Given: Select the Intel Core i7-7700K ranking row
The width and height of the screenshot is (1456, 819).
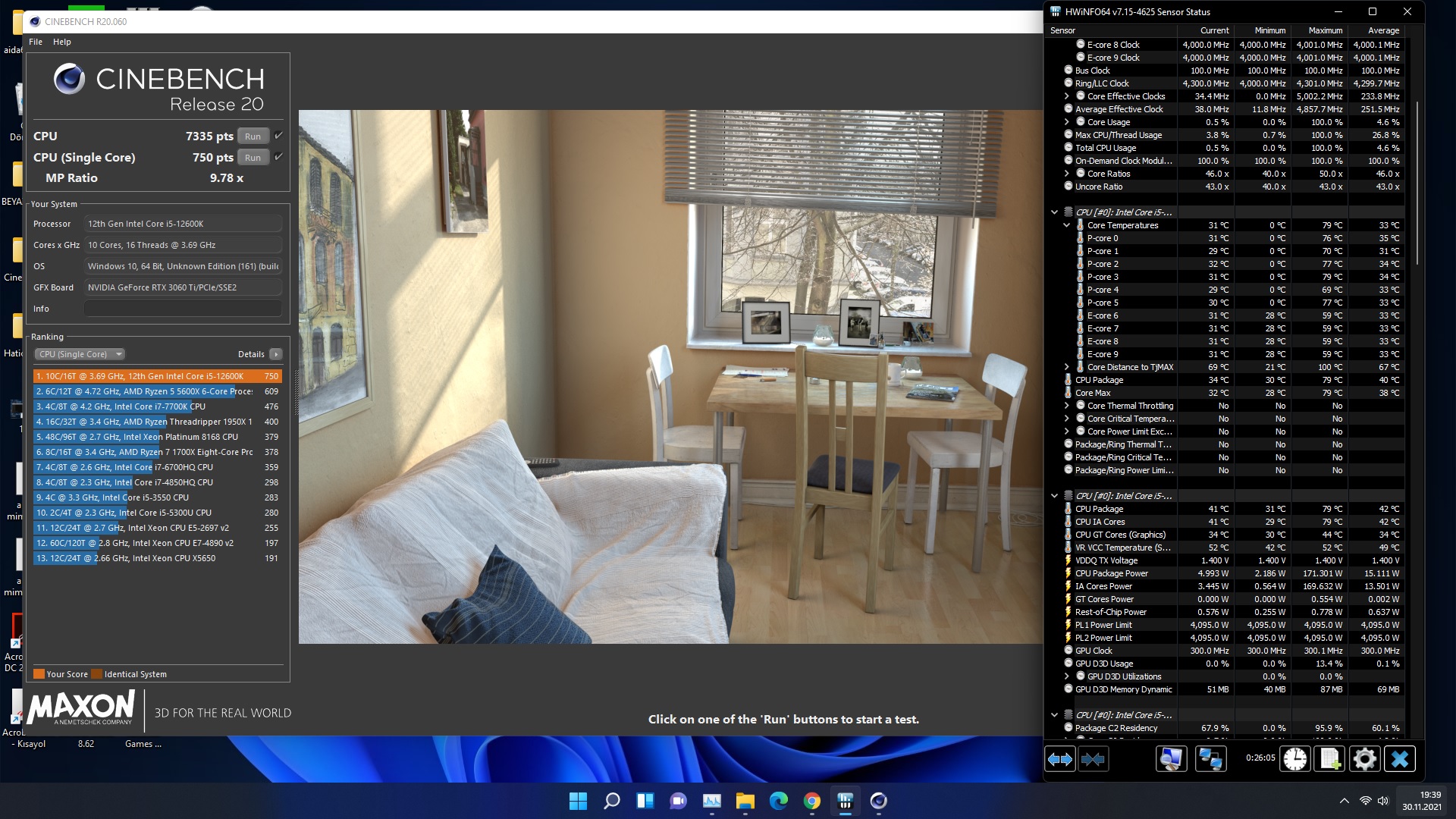Looking at the screenshot, I should pyautogui.click(x=157, y=406).
